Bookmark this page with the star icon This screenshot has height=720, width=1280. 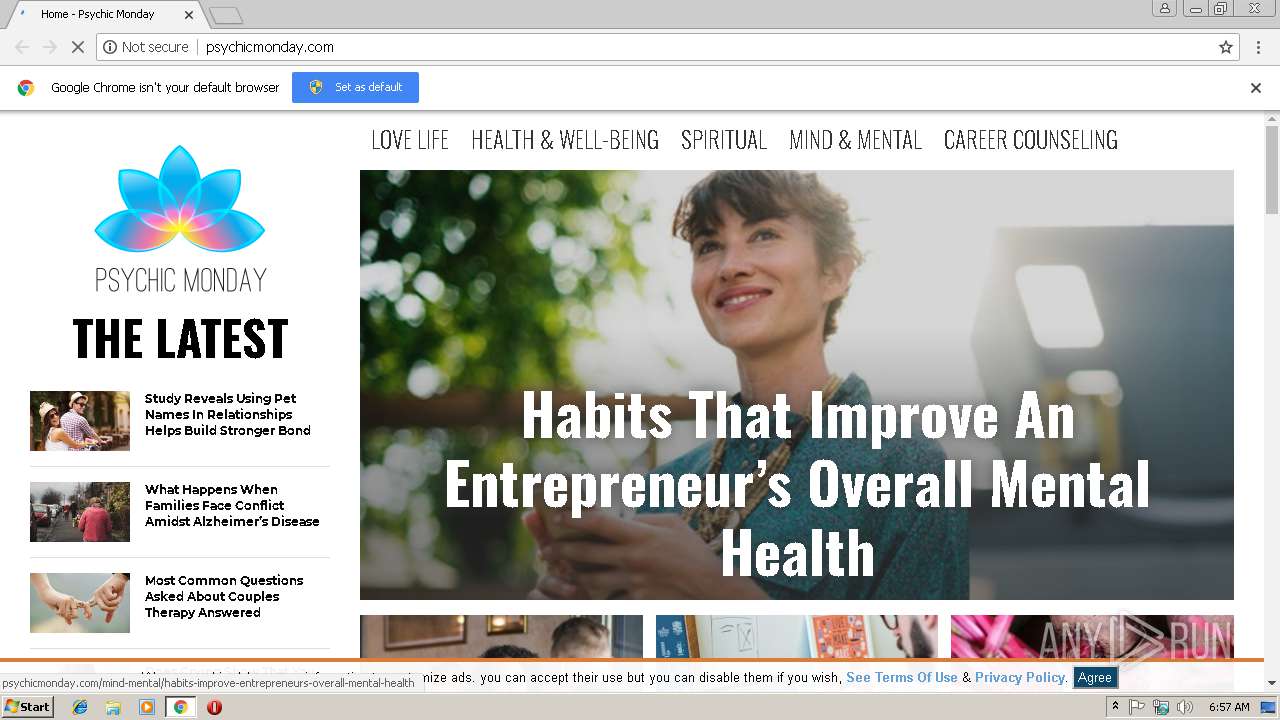click(1225, 47)
